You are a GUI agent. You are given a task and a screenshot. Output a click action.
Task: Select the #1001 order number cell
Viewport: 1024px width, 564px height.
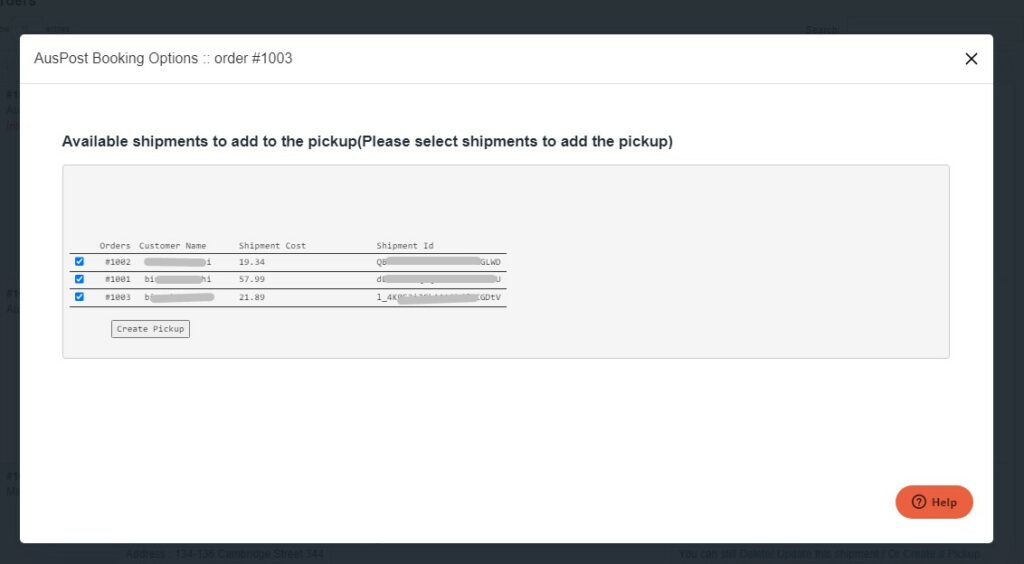point(117,280)
